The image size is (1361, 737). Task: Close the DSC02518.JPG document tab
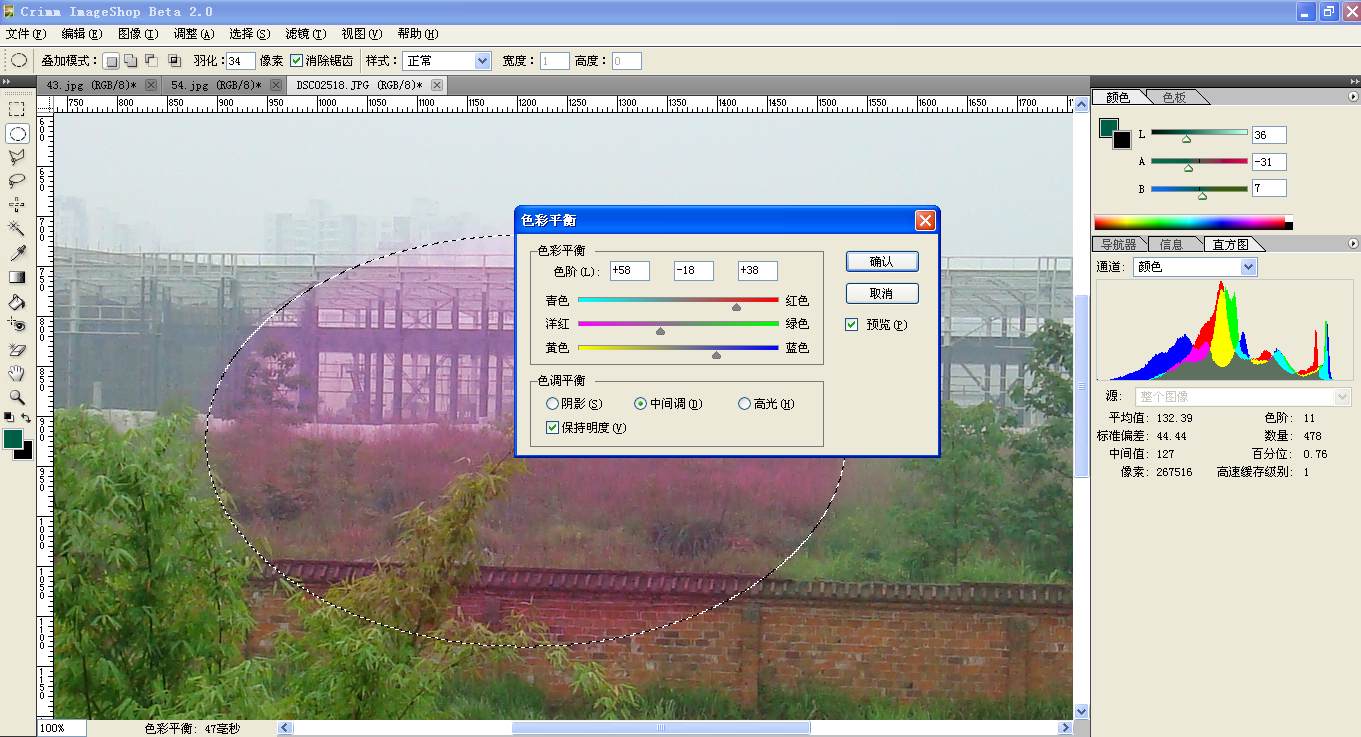(x=436, y=86)
